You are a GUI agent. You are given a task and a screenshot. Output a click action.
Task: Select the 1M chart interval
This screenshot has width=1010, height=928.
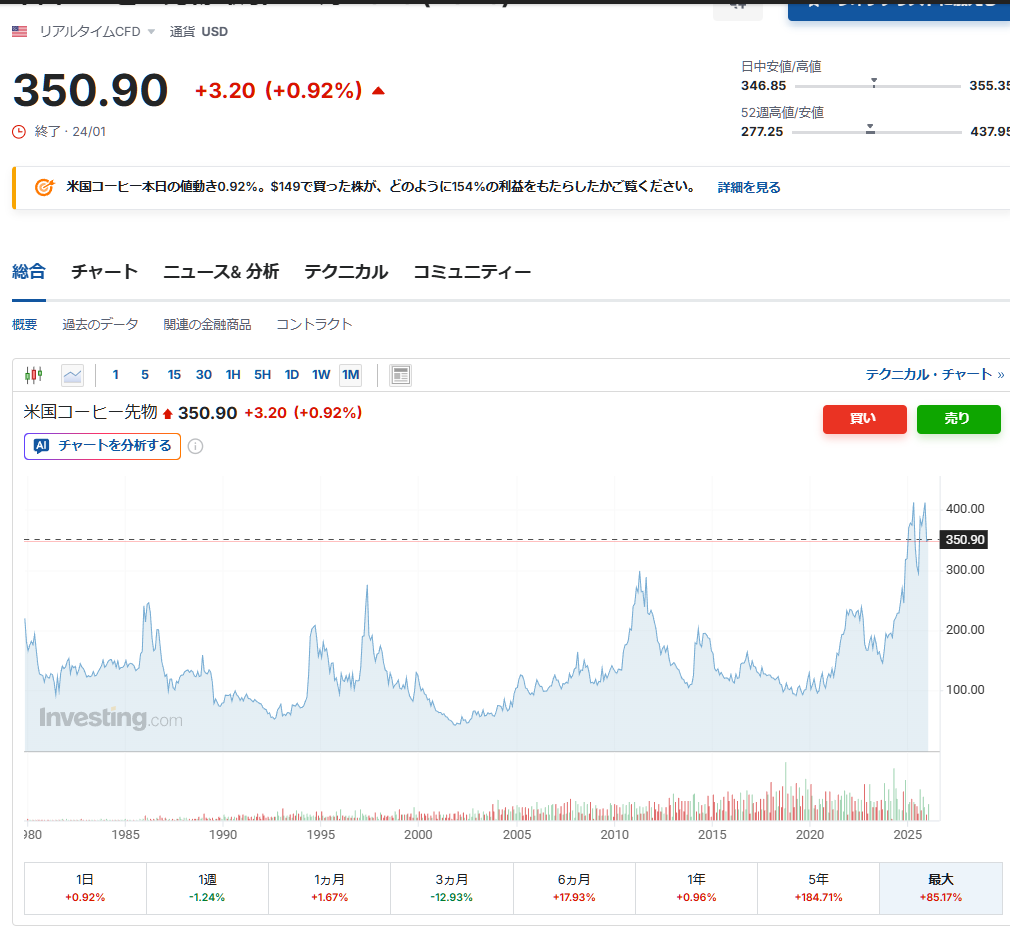coord(350,375)
